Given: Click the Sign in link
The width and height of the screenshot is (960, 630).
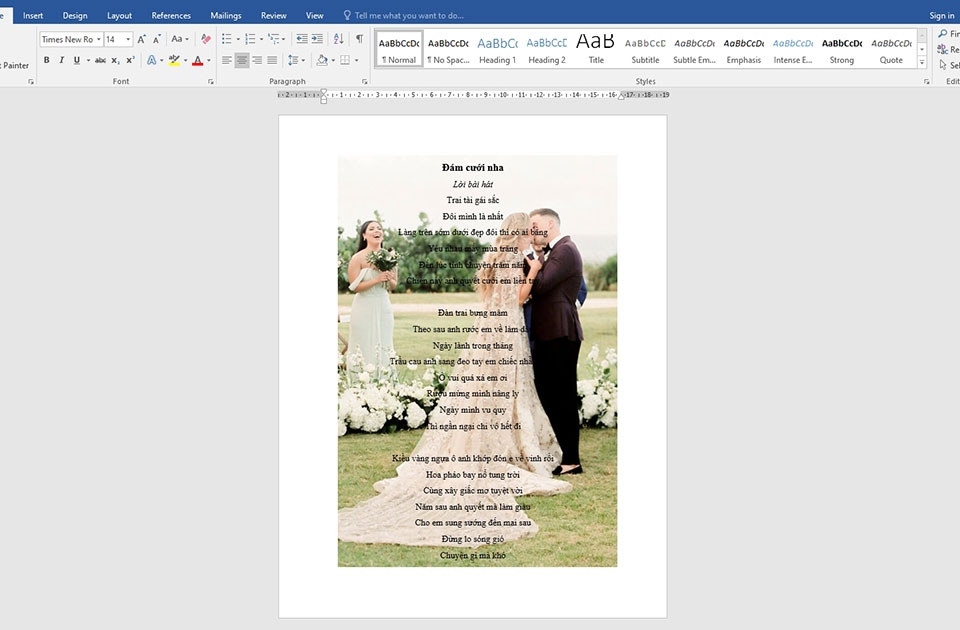Looking at the screenshot, I should click(x=941, y=15).
